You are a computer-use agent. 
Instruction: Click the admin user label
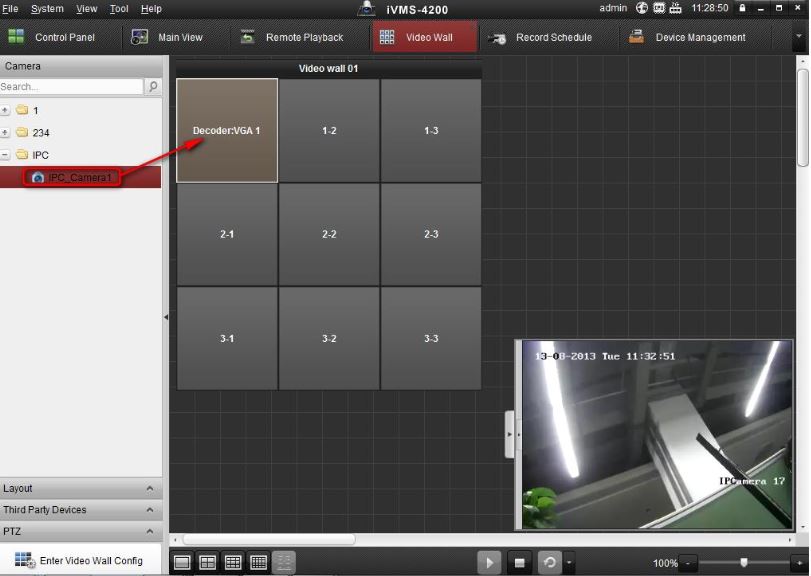pyautogui.click(x=613, y=8)
